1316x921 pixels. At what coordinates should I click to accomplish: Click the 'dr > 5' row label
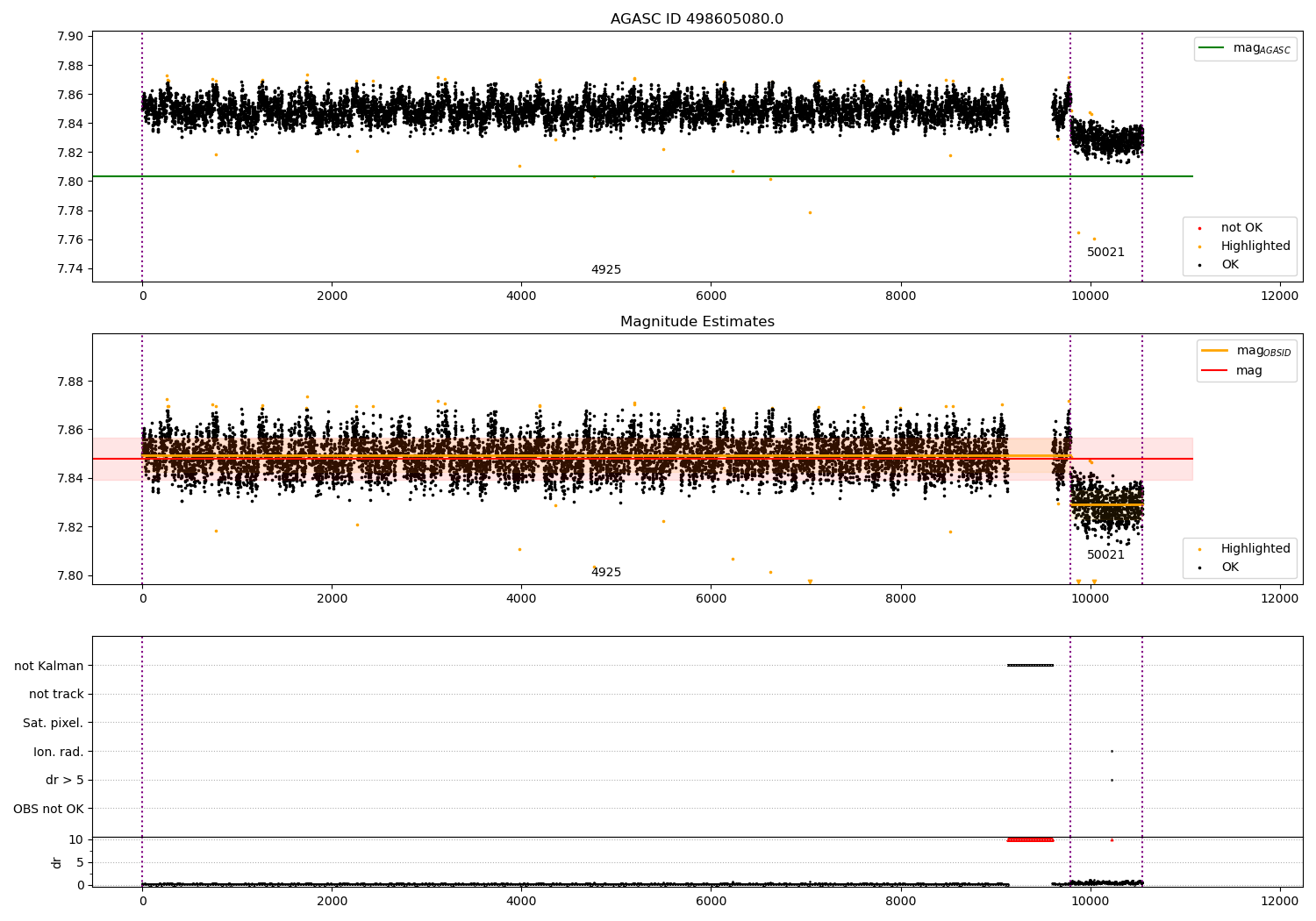tap(65, 780)
